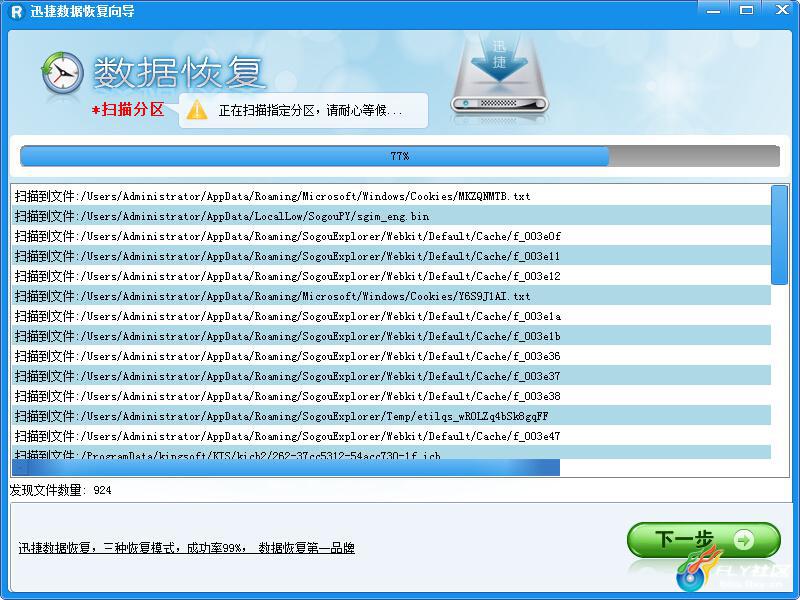Select the row ending with MKZQNMTB.txt

pos(391,196)
